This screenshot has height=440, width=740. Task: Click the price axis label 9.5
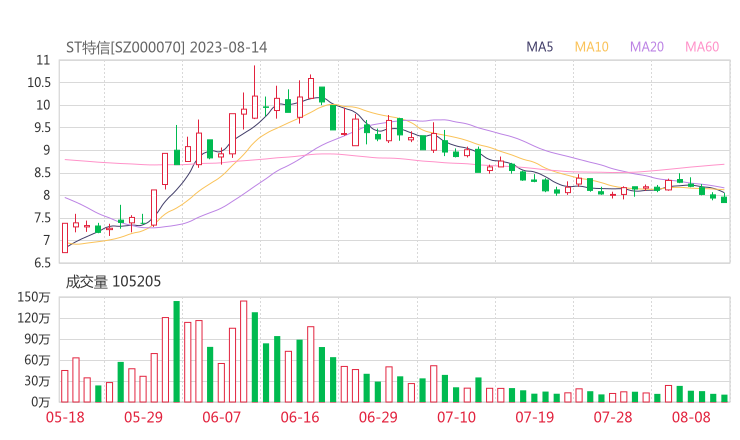[41, 127]
